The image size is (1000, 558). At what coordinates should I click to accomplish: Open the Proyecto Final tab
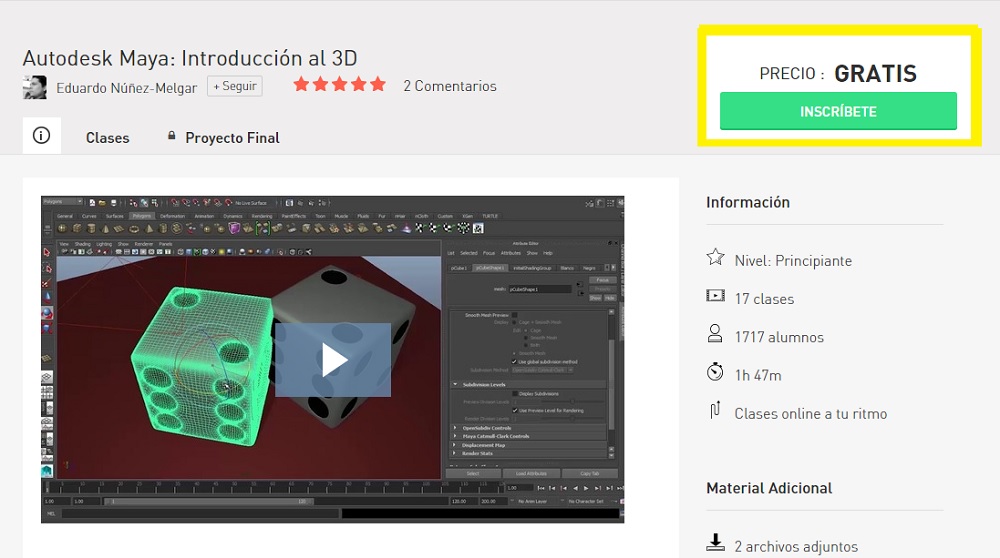(232, 138)
